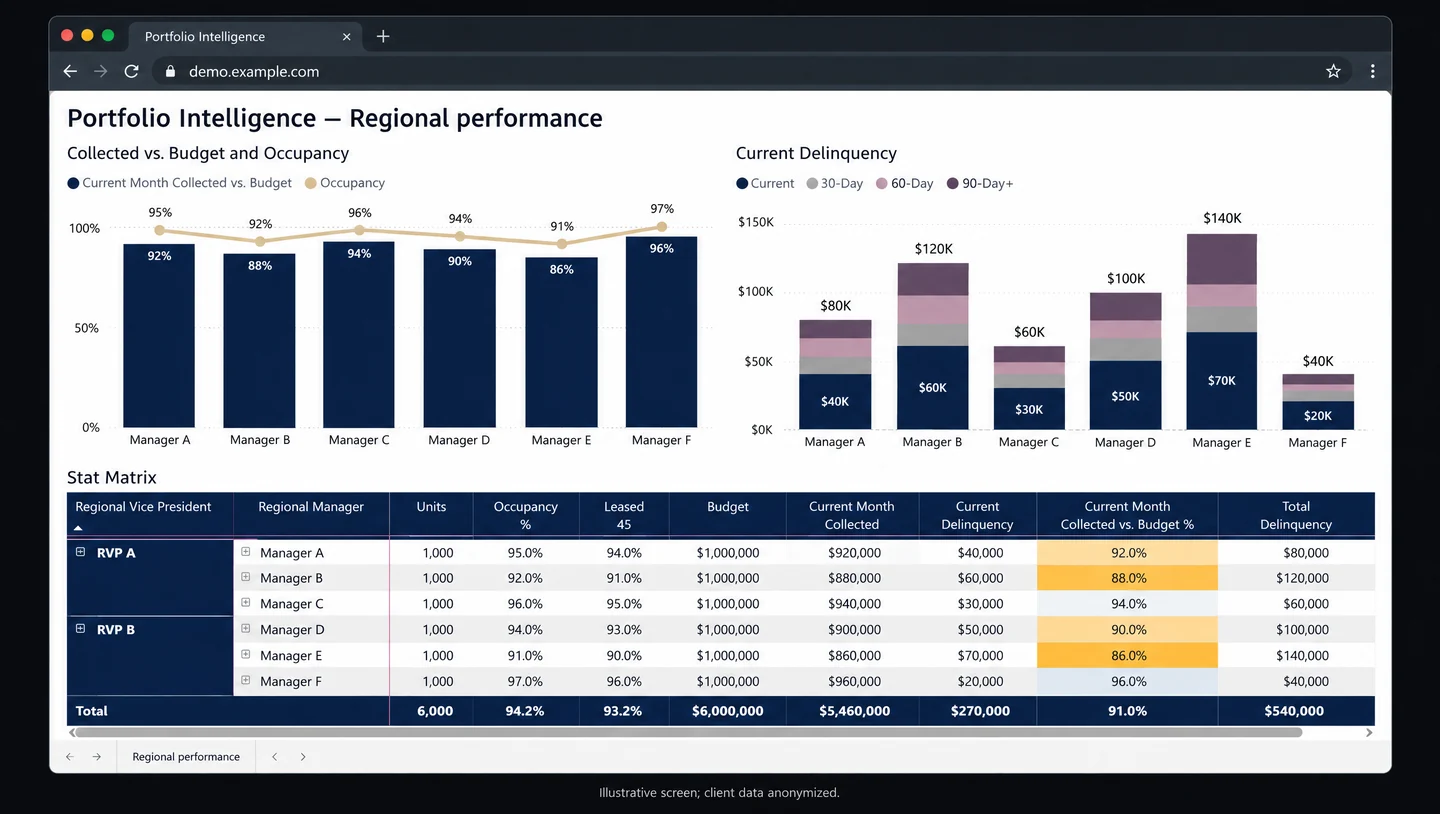Open a new browser tab
This screenshot has height=814, width=1440.
383,37
